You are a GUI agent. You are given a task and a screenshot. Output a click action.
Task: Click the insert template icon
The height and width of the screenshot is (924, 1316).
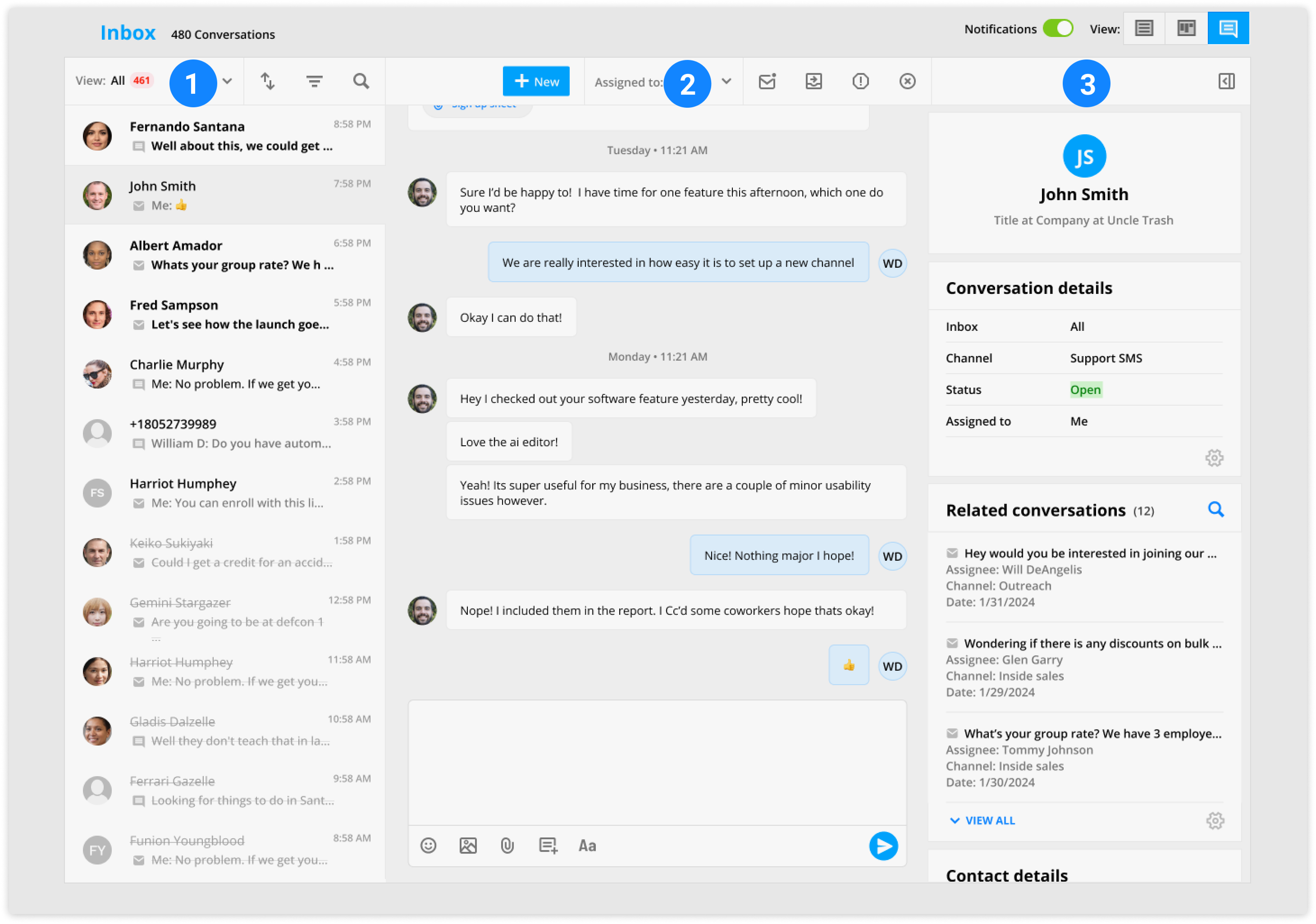pos(548,846)
